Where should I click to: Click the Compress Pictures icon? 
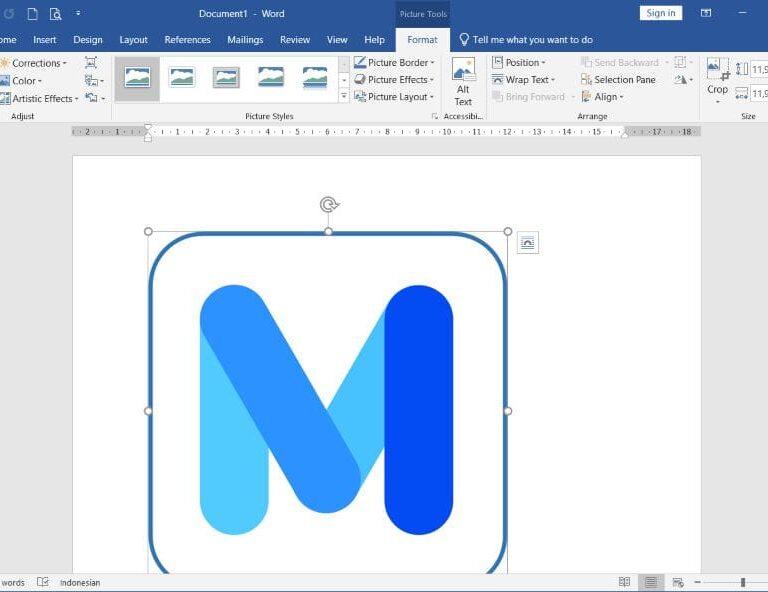(91, 62)
